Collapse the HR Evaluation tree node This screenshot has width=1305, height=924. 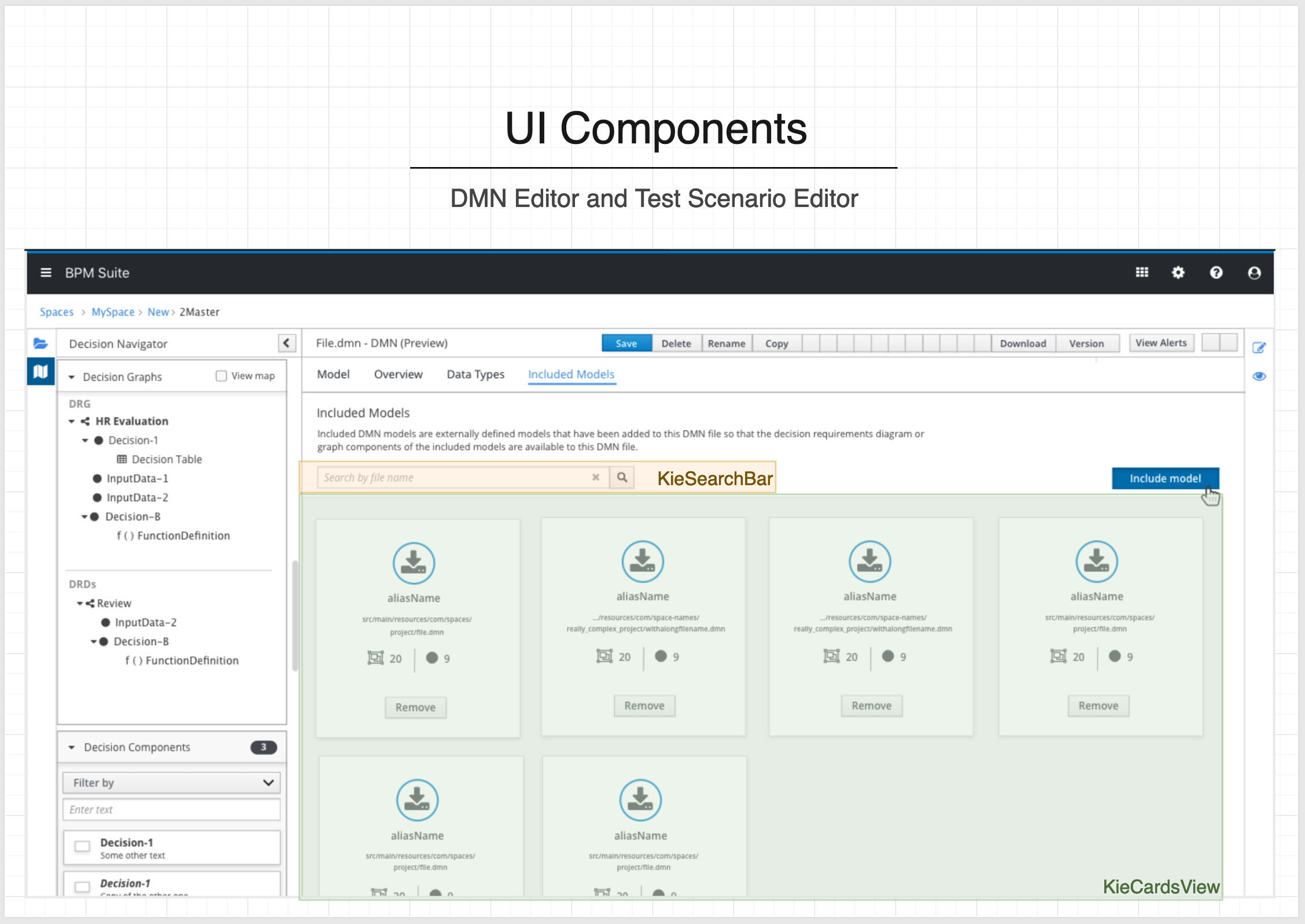72,422
